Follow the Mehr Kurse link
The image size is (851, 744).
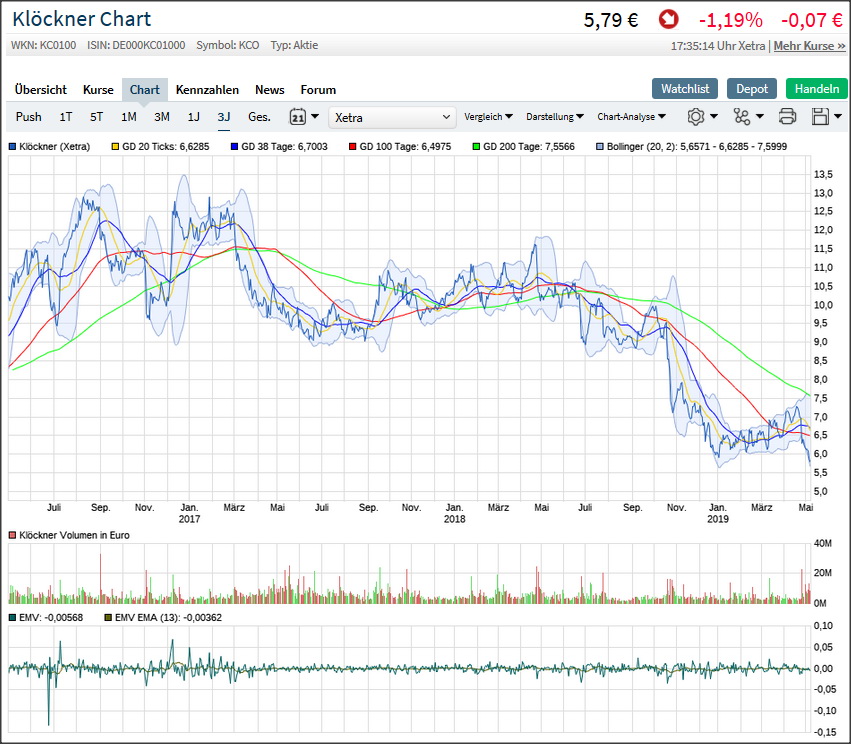809,46
